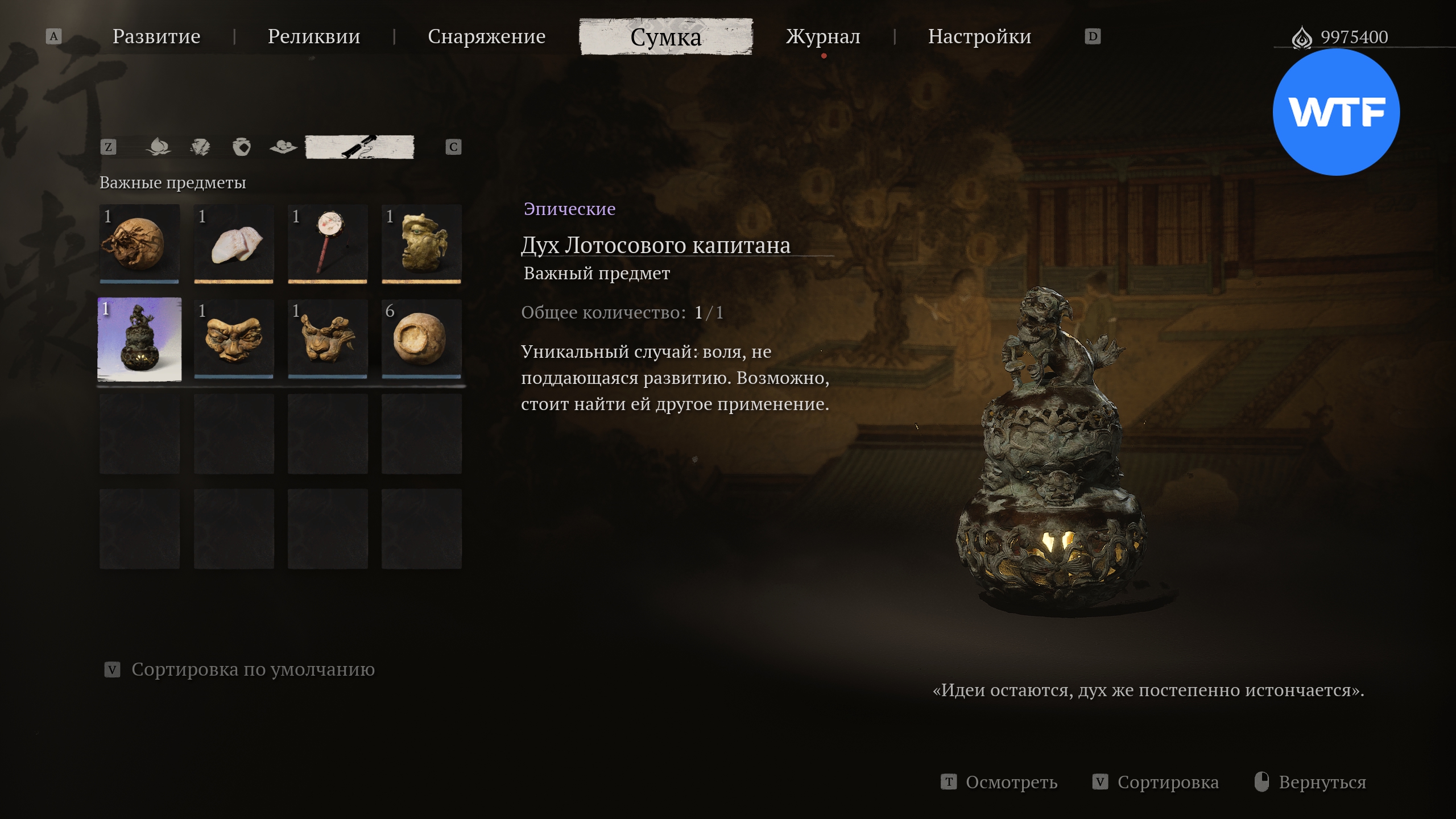Switch to the Реликвии tab

point(314,36)
